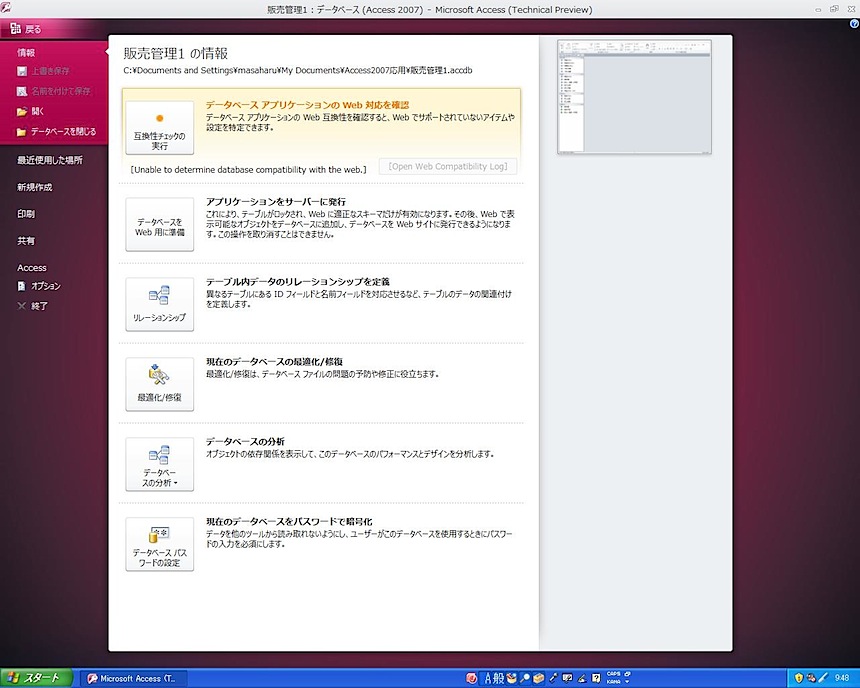Click the 戻る (Back) button
The width and height of the screenshot is (860, 688).
click(x=26, y=29)
